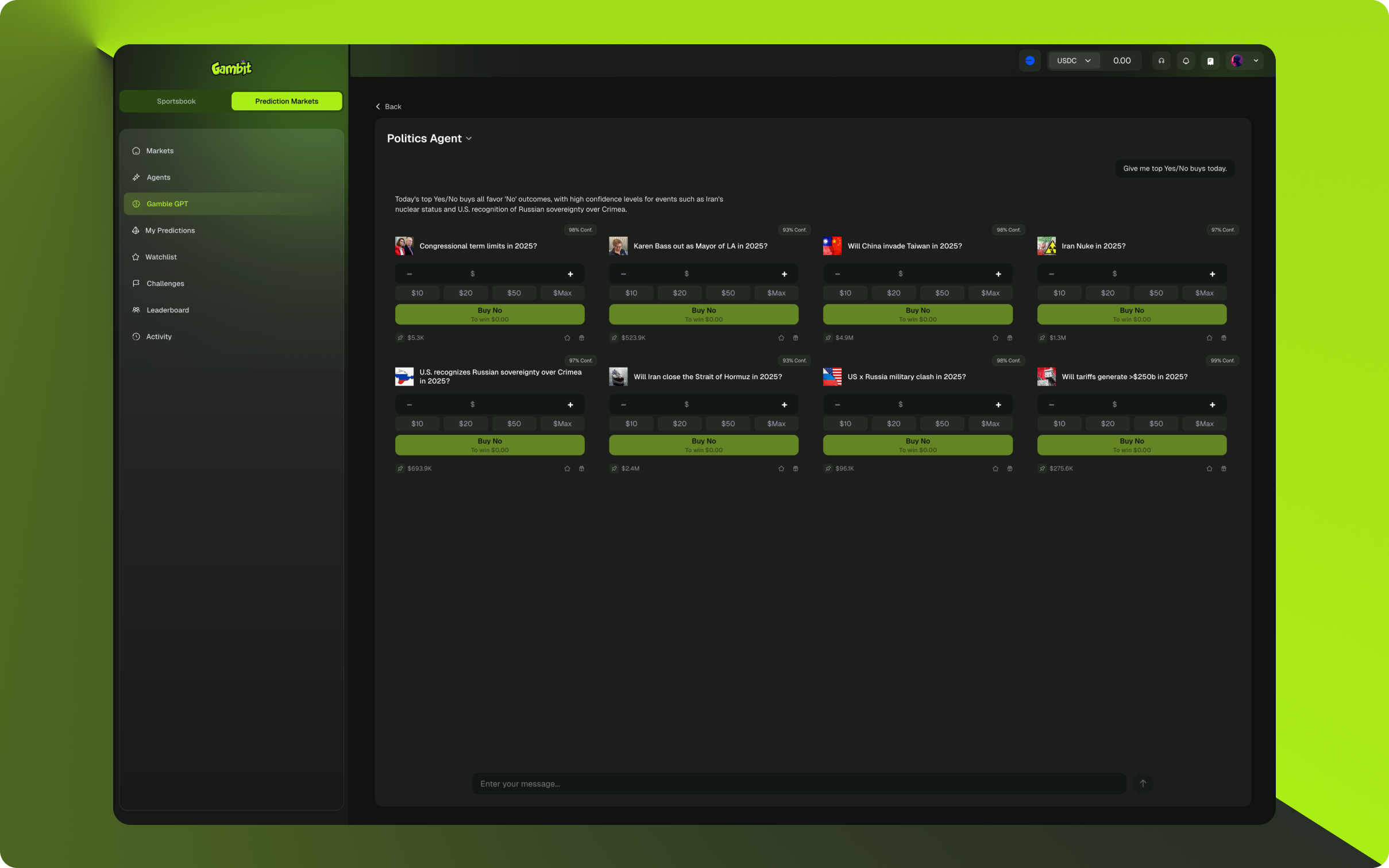
Task: Star the Crimea sovereignty market
Action: [567, 469]
